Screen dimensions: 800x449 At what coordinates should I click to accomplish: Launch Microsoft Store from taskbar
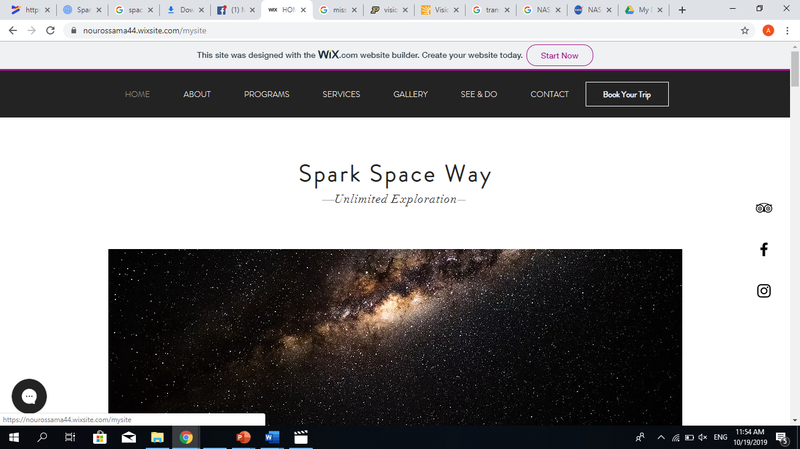[x=99, y=437]
